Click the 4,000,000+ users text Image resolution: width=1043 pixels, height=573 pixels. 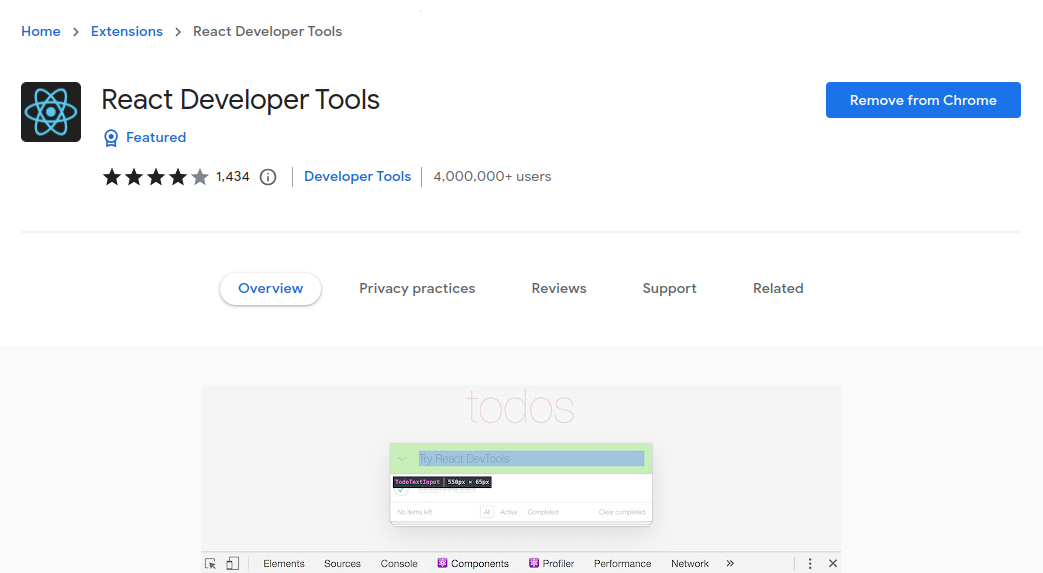pos(492,176)
